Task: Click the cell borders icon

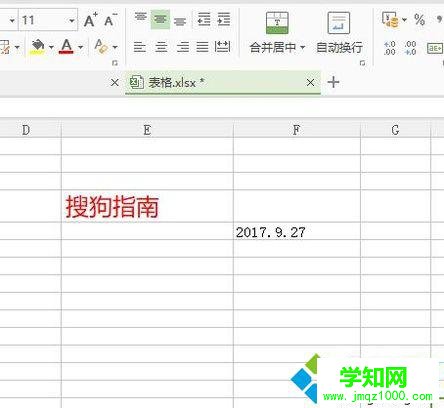Action: click(x=5, y=47)
